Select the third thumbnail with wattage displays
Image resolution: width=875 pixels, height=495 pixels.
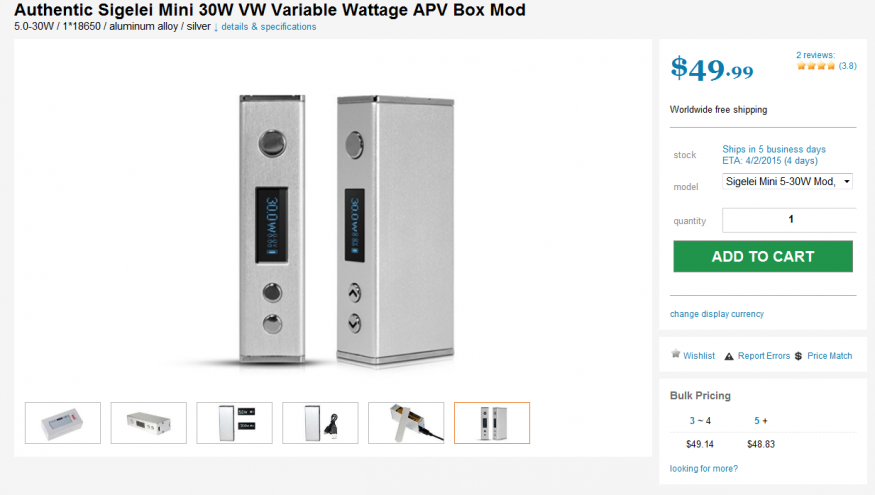[234, 423]
